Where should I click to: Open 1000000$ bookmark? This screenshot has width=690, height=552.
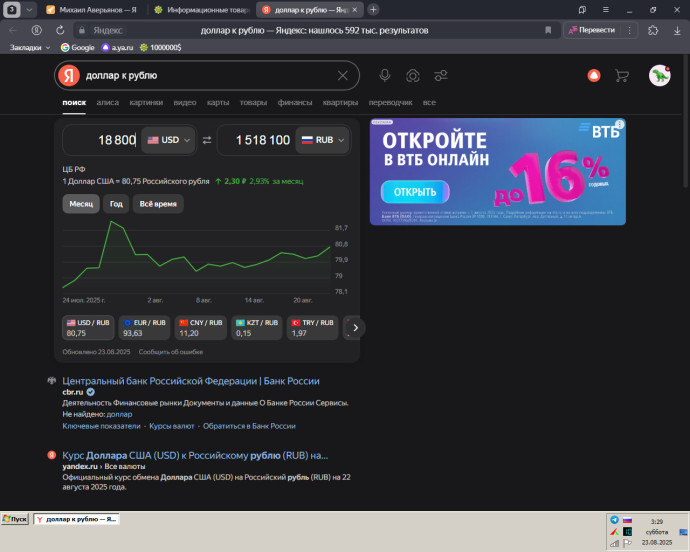click(x=160, y=47)
